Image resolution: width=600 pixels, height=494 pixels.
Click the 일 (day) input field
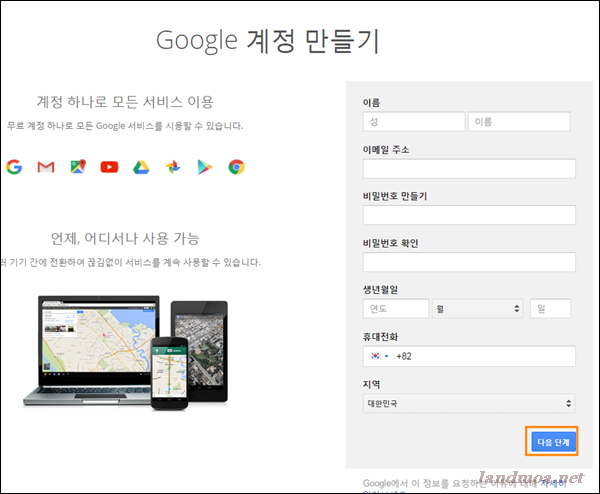pos(551,308)
